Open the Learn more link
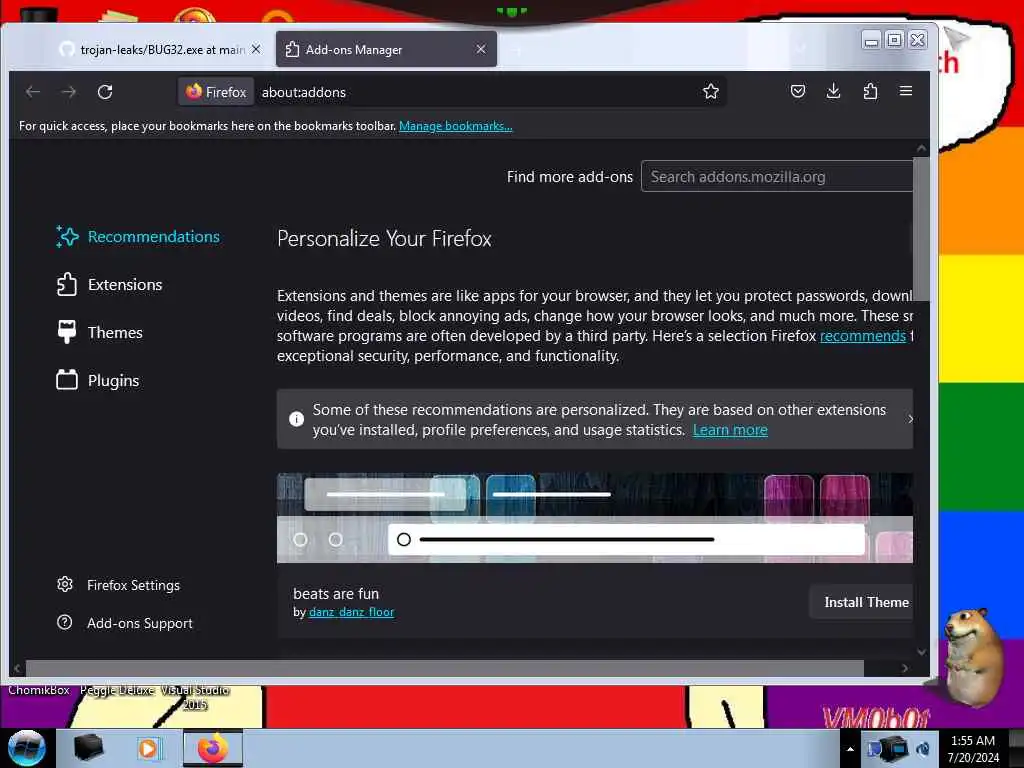The height and width of the screenshot is (768, 1024). [730, 430]
